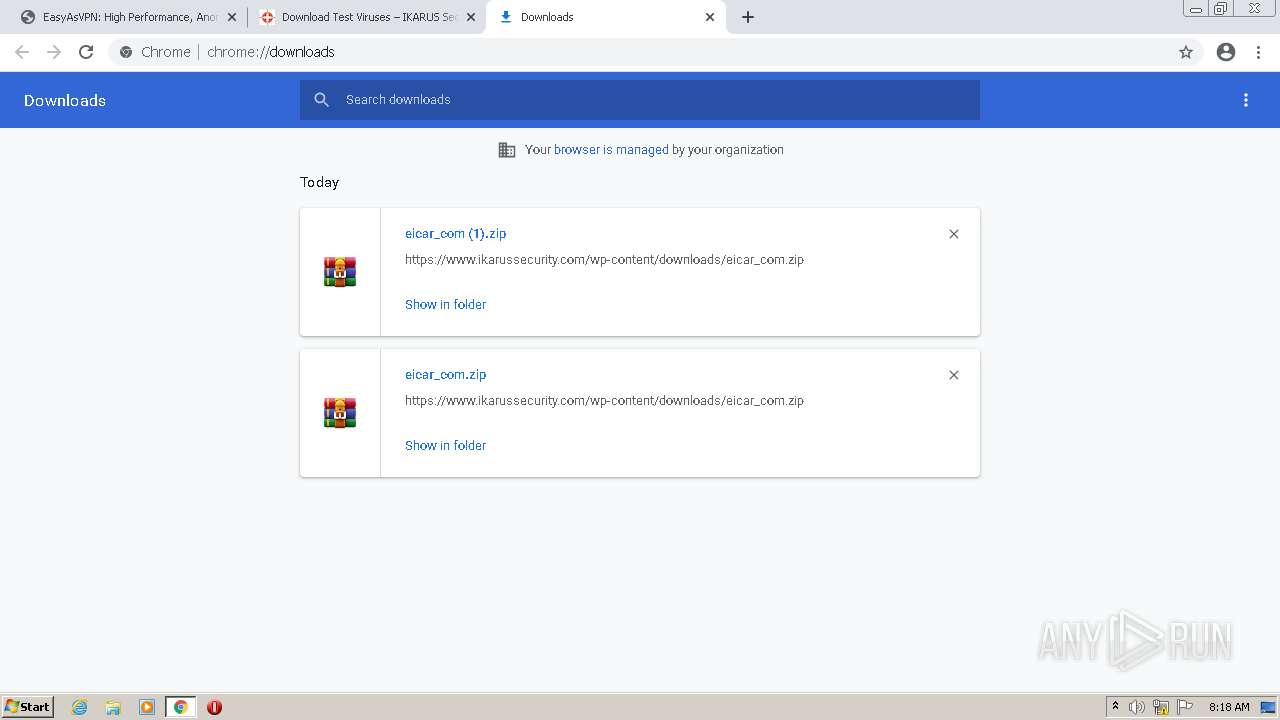Click the managed organization building icon
1280x720 pixels.
(507, 150)
